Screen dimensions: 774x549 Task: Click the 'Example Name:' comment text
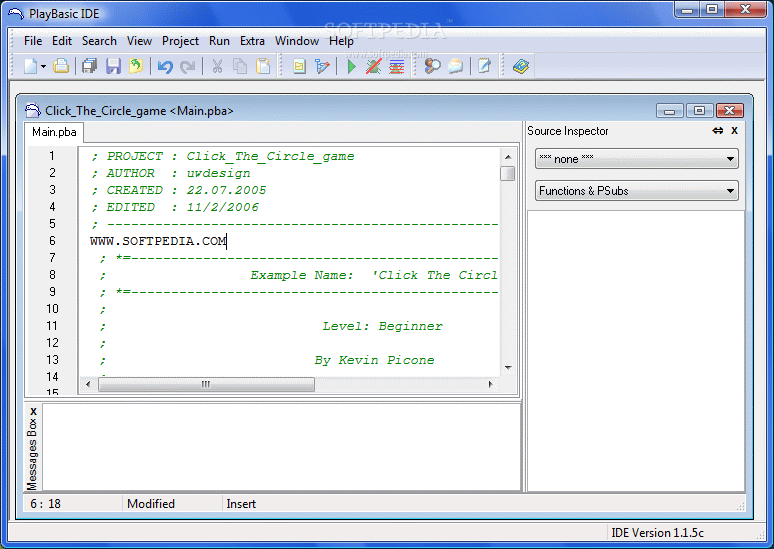pos(302,275)
